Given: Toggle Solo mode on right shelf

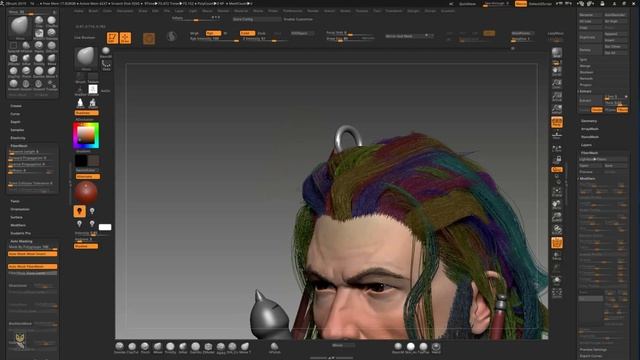Looking at the screenshot, I should (x=557, y=280).
